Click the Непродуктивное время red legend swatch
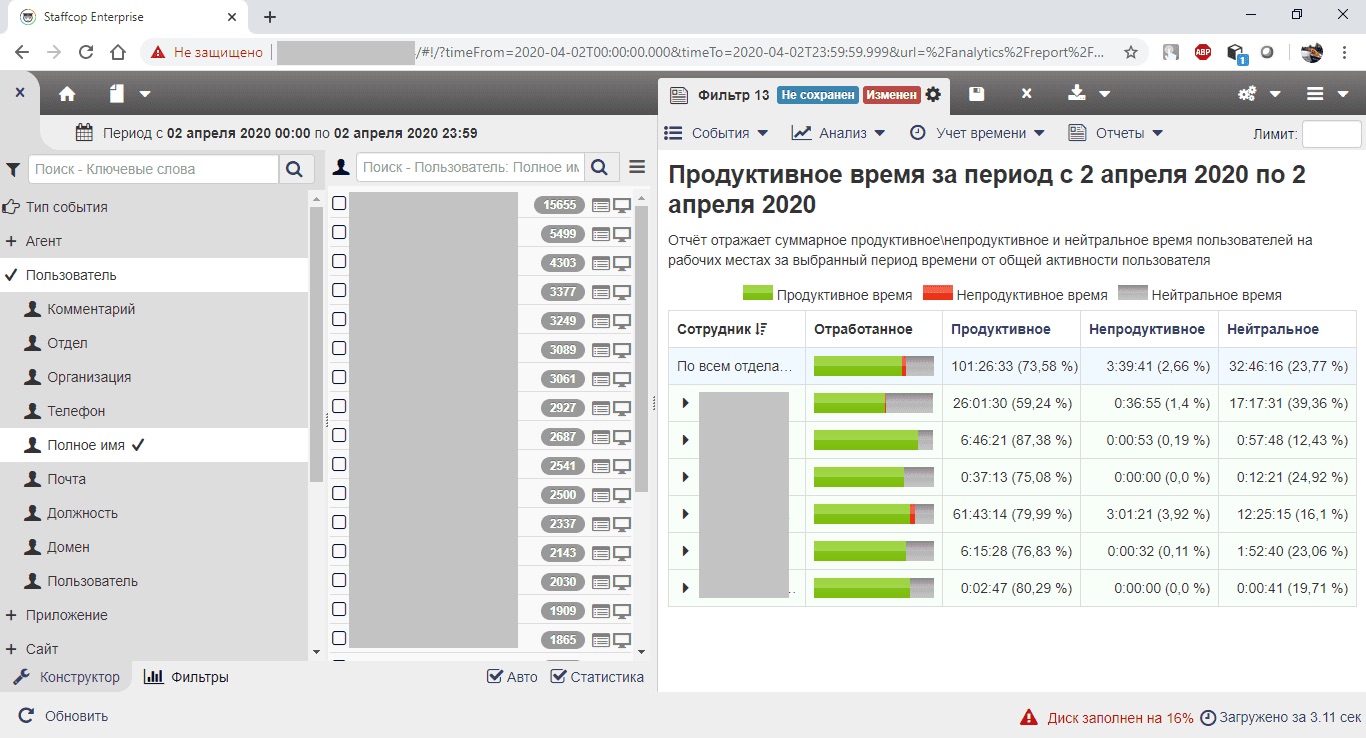Image resolution: width=1366 pixels, height=738 pixels. (x=937, y=294)
